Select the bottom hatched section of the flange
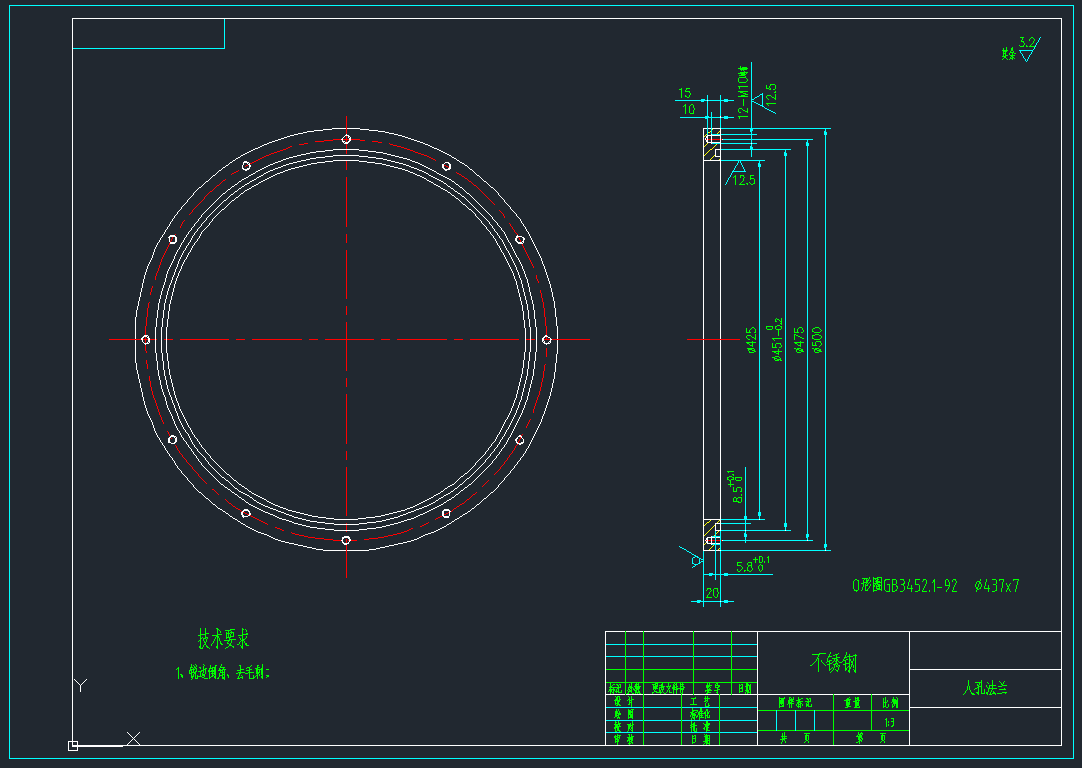1082x768 pixels. [x=711, y=535]
